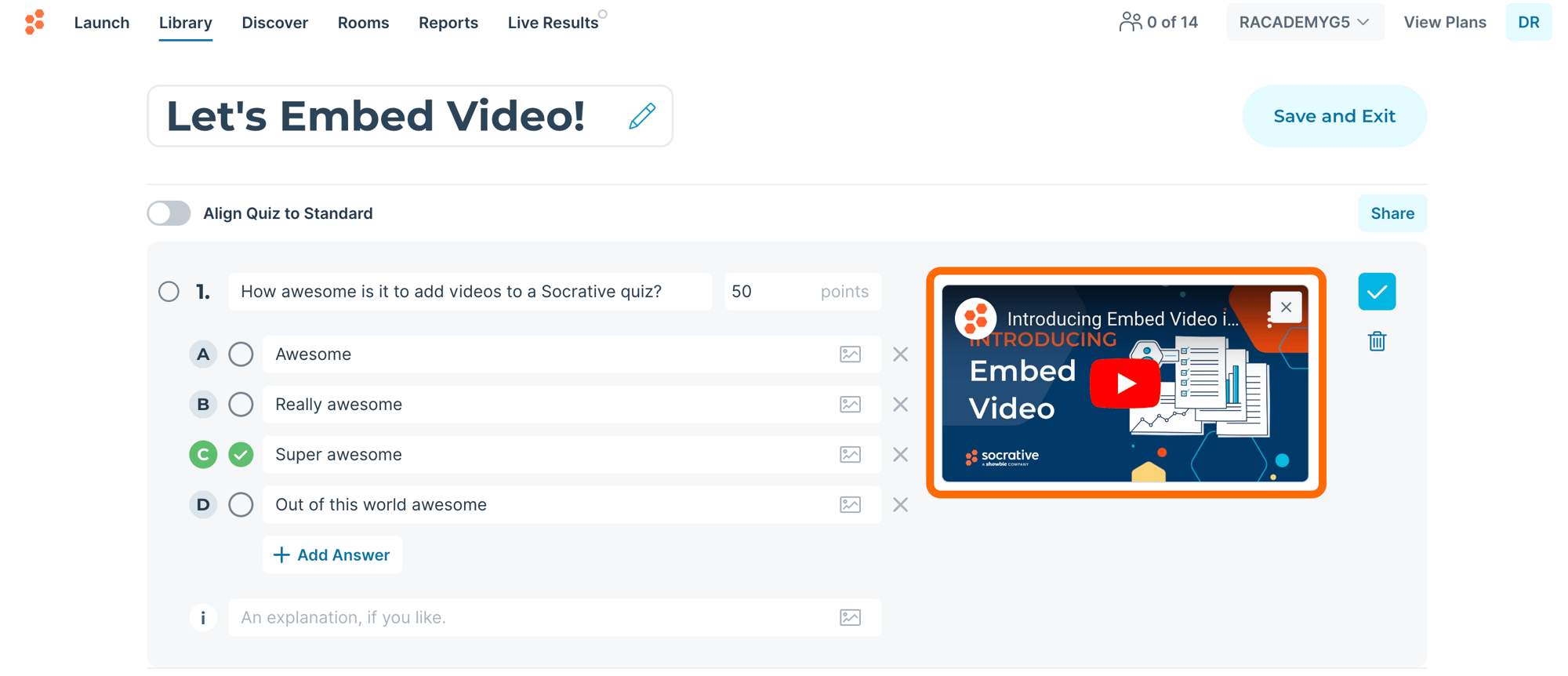
Task: Delete question with trash icon
Action: click(x=1377, y=341)
